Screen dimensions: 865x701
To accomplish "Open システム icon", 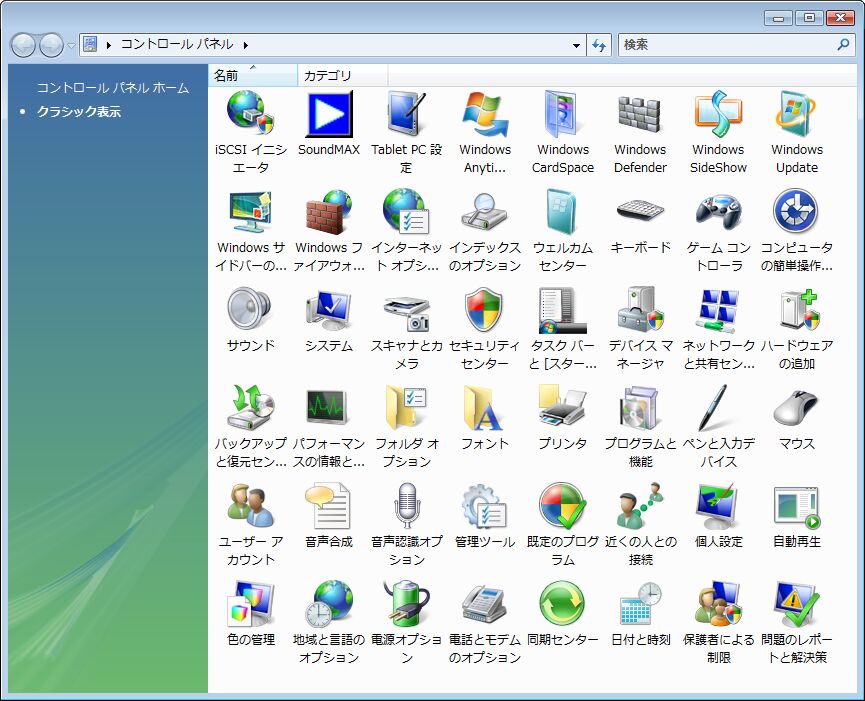I will coord(329,309).
